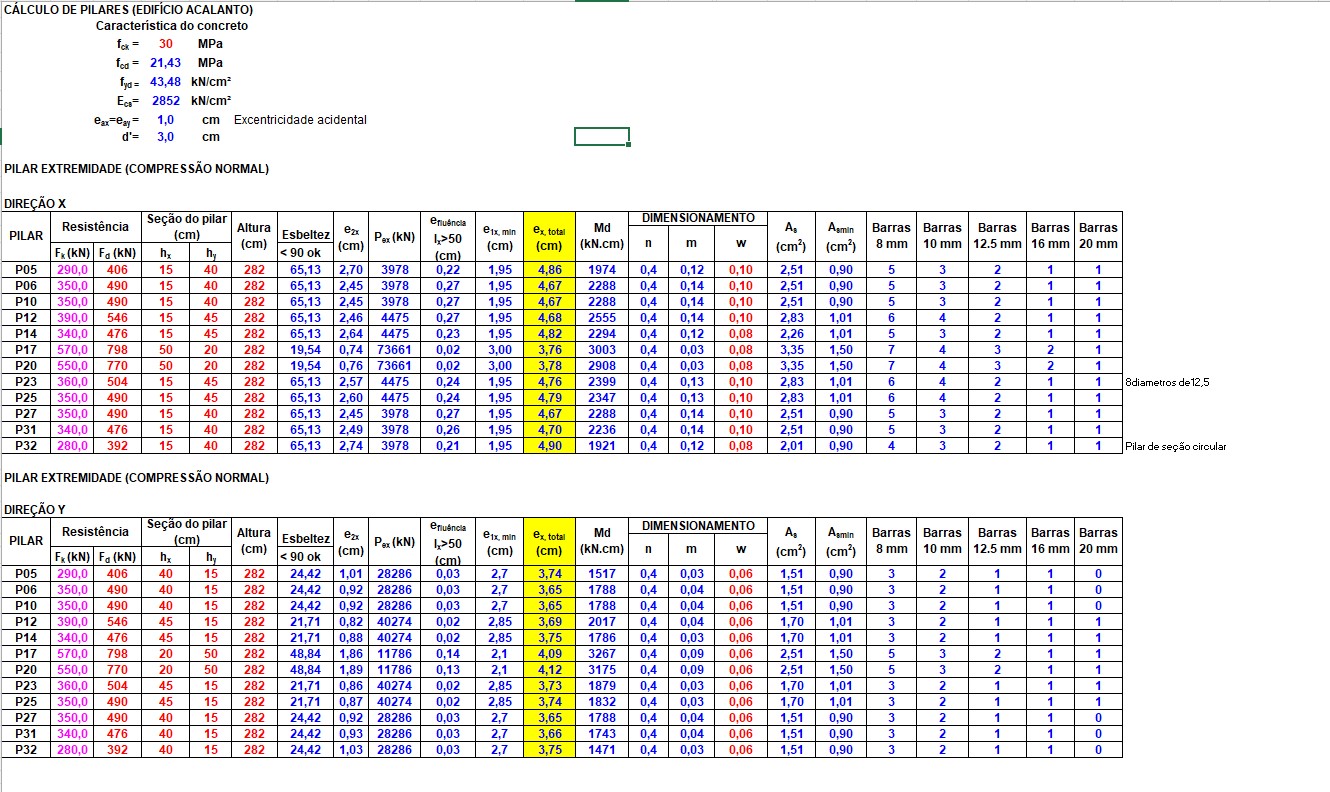This screenshot has height=792, width=1330.
Task: Select the e2x value 1,89 in Direção Y table
Action: coord(351,670)
